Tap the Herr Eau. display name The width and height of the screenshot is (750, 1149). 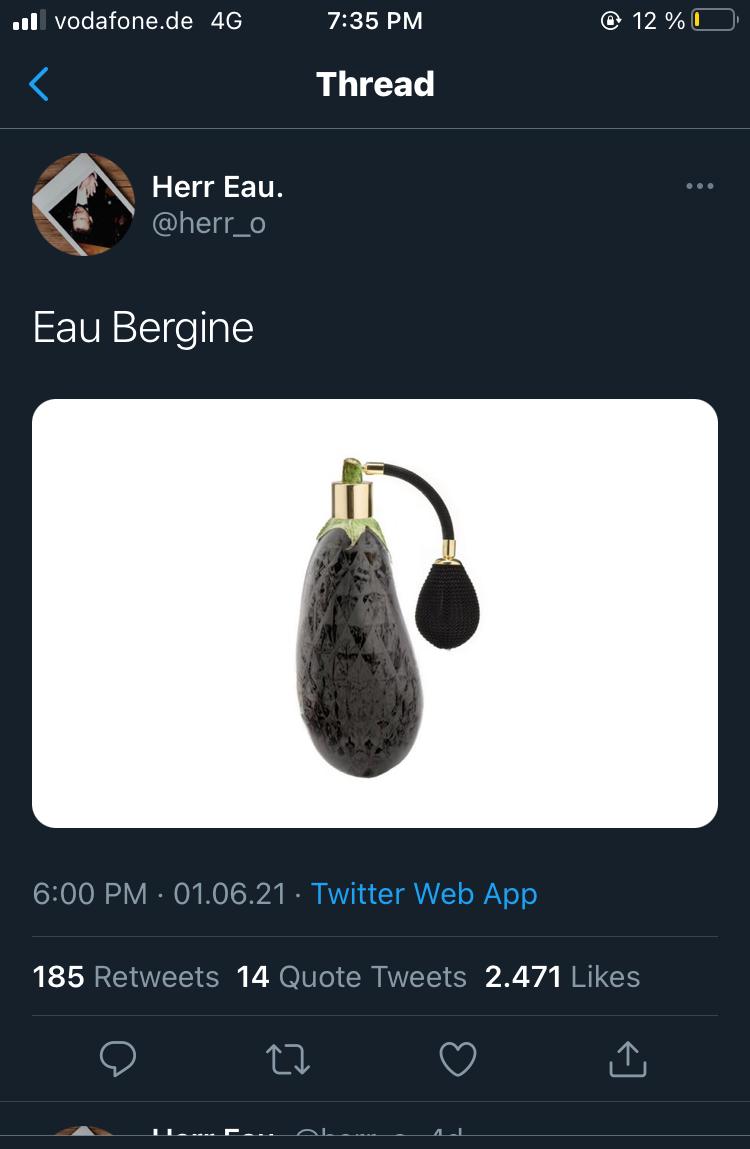coord(217,186)
